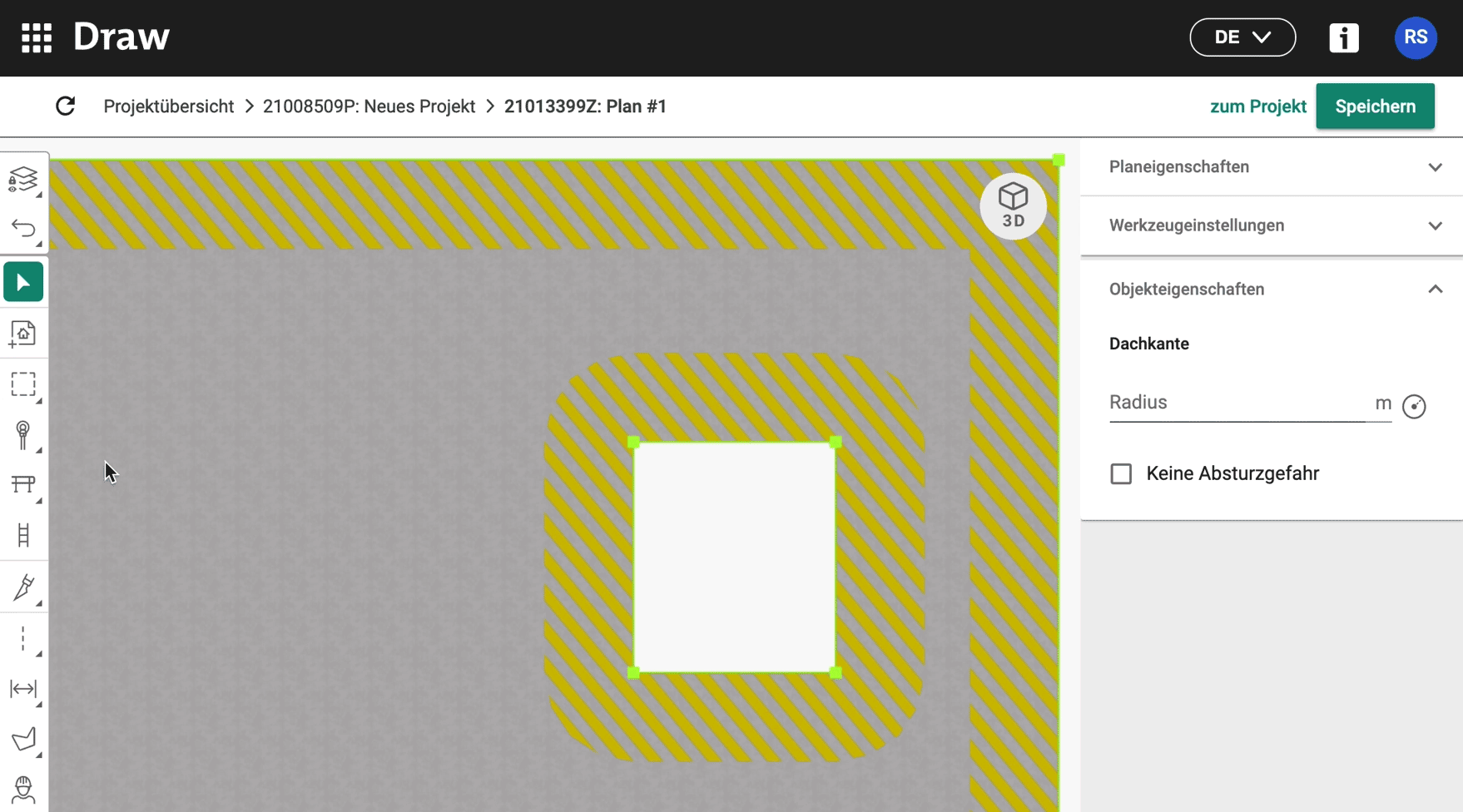Click the top-right handle of white rectangle
This screenshot has height=812, width=1463.
click(x=836, y=443)
